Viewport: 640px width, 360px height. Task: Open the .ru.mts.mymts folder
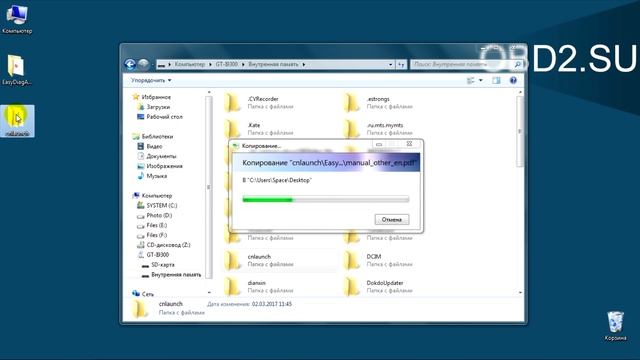tap(378, 129)
